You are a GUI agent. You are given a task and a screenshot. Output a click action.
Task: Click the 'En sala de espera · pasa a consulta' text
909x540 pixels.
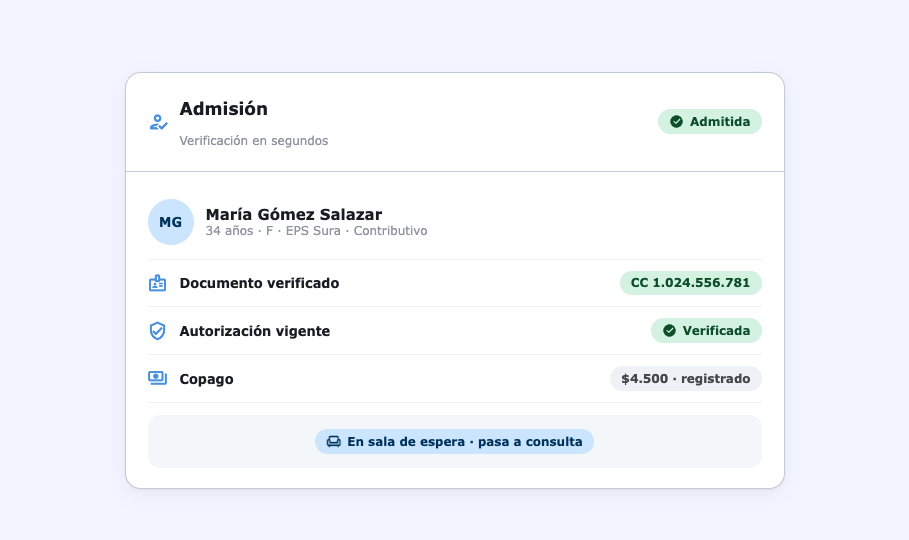(x=464, y=441)
